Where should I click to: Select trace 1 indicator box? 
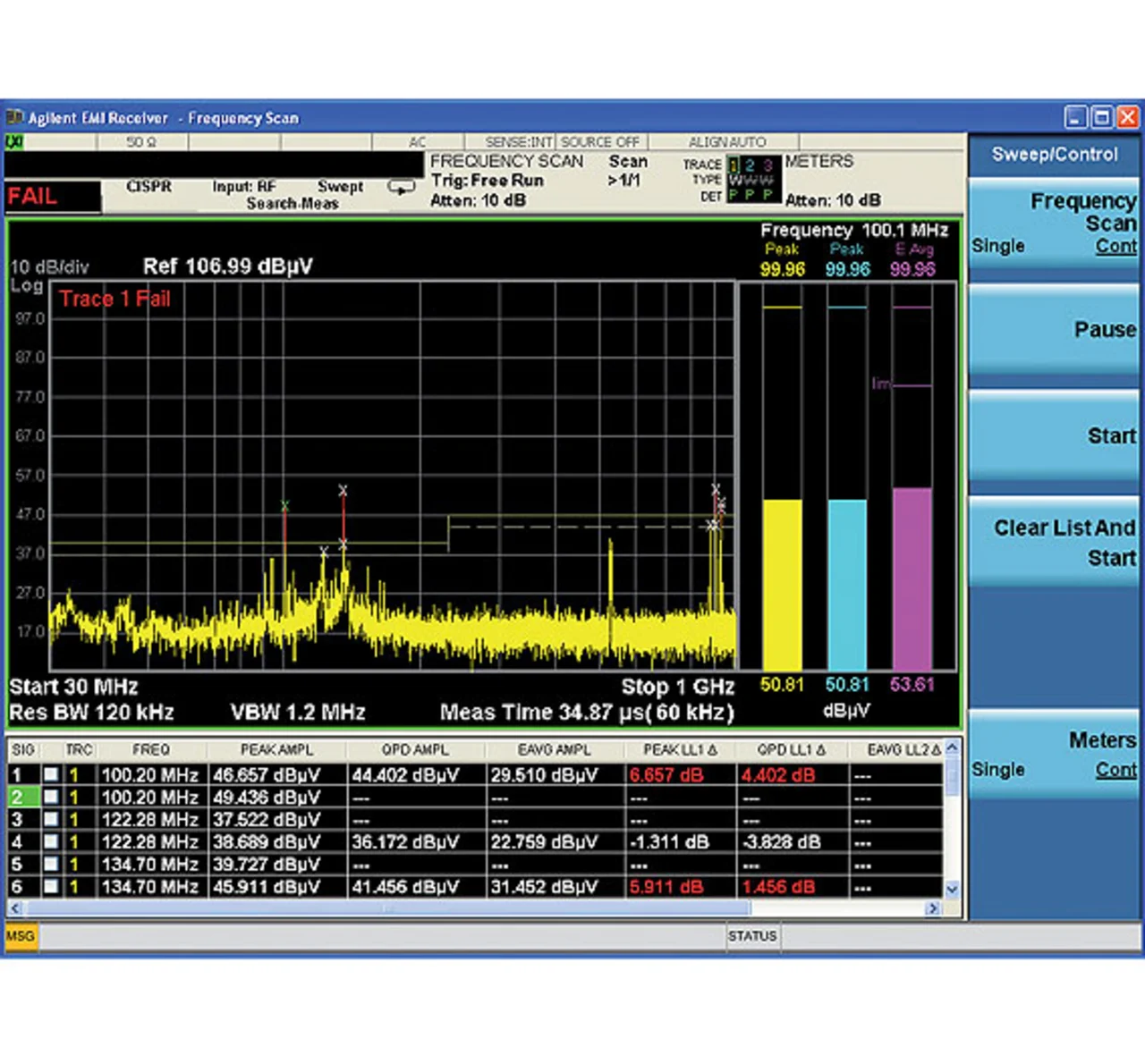[x=734, y=165]
